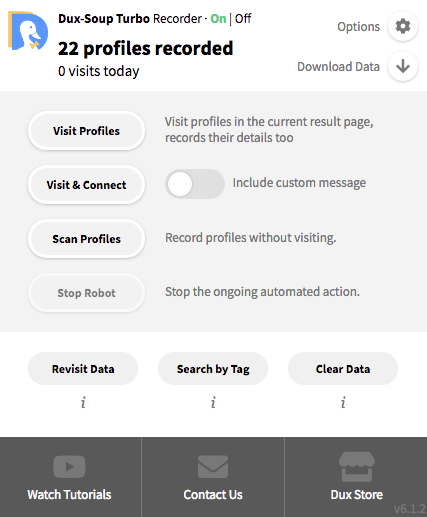427x517 pixels.
Task: Show info icon under Search by Tag
Action: (213, 402)
